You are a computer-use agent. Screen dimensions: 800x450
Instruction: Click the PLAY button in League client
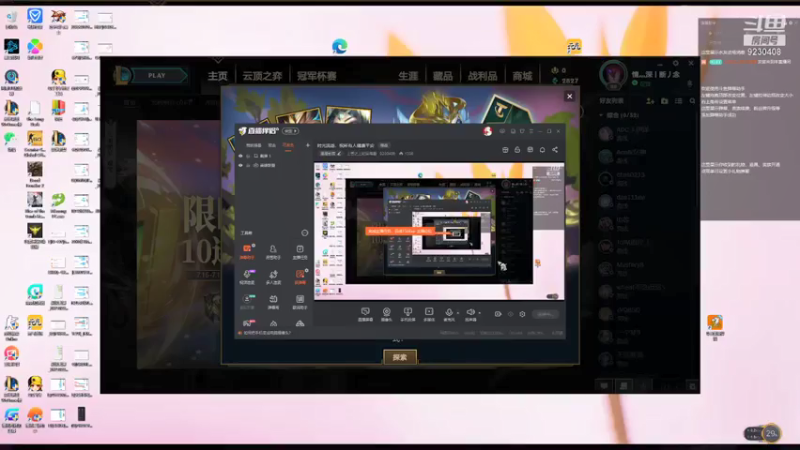[157, 76]
